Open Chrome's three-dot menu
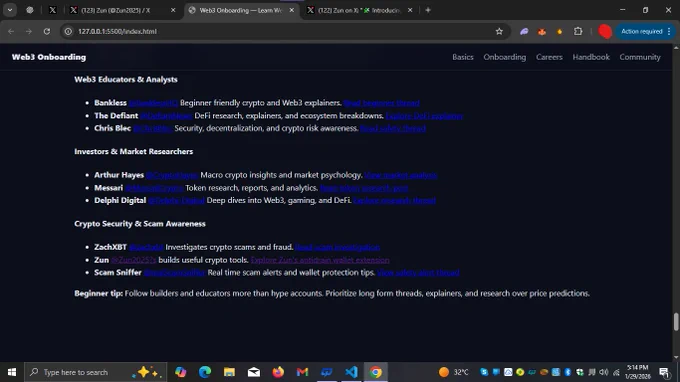This screenshot has height=382, width=680. coord(669,31)
